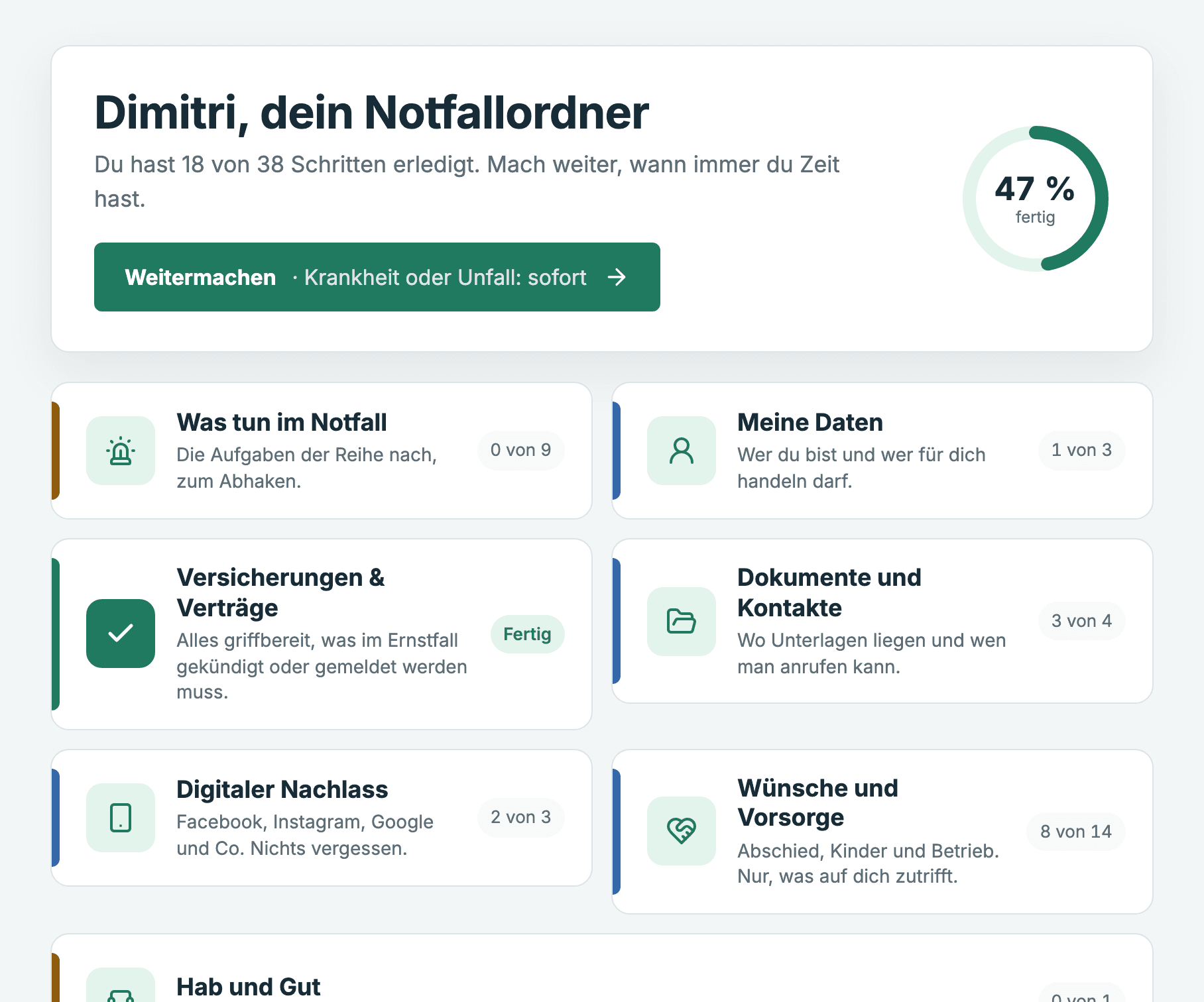Open the Dokumente und Kontakte heading
1204x1002 pixels.
click(829, 592)
